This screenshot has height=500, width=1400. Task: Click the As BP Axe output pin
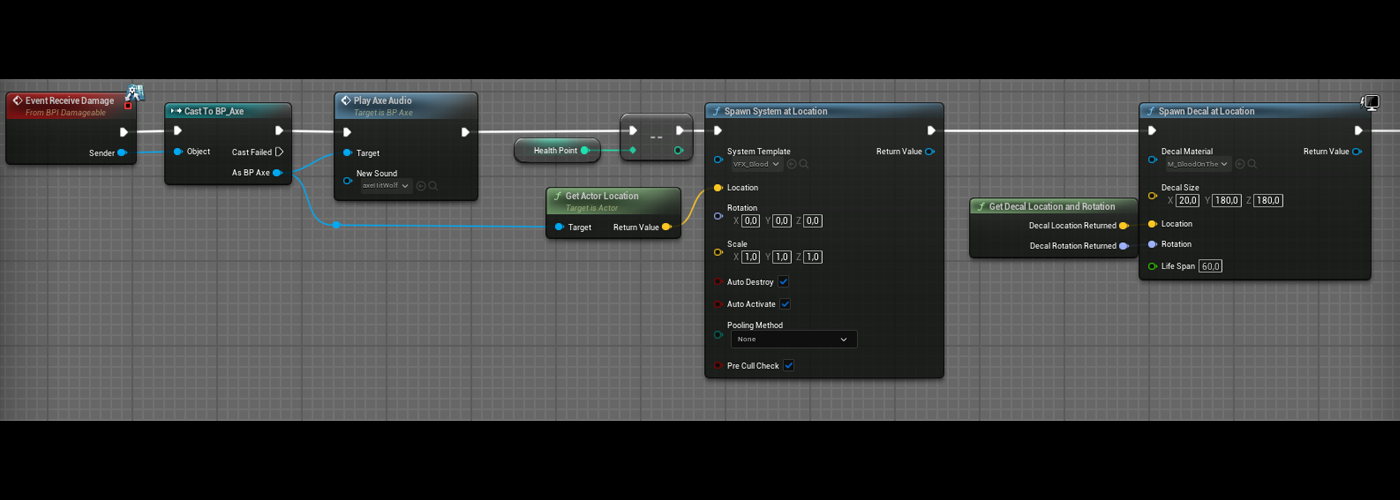[277, 173]
